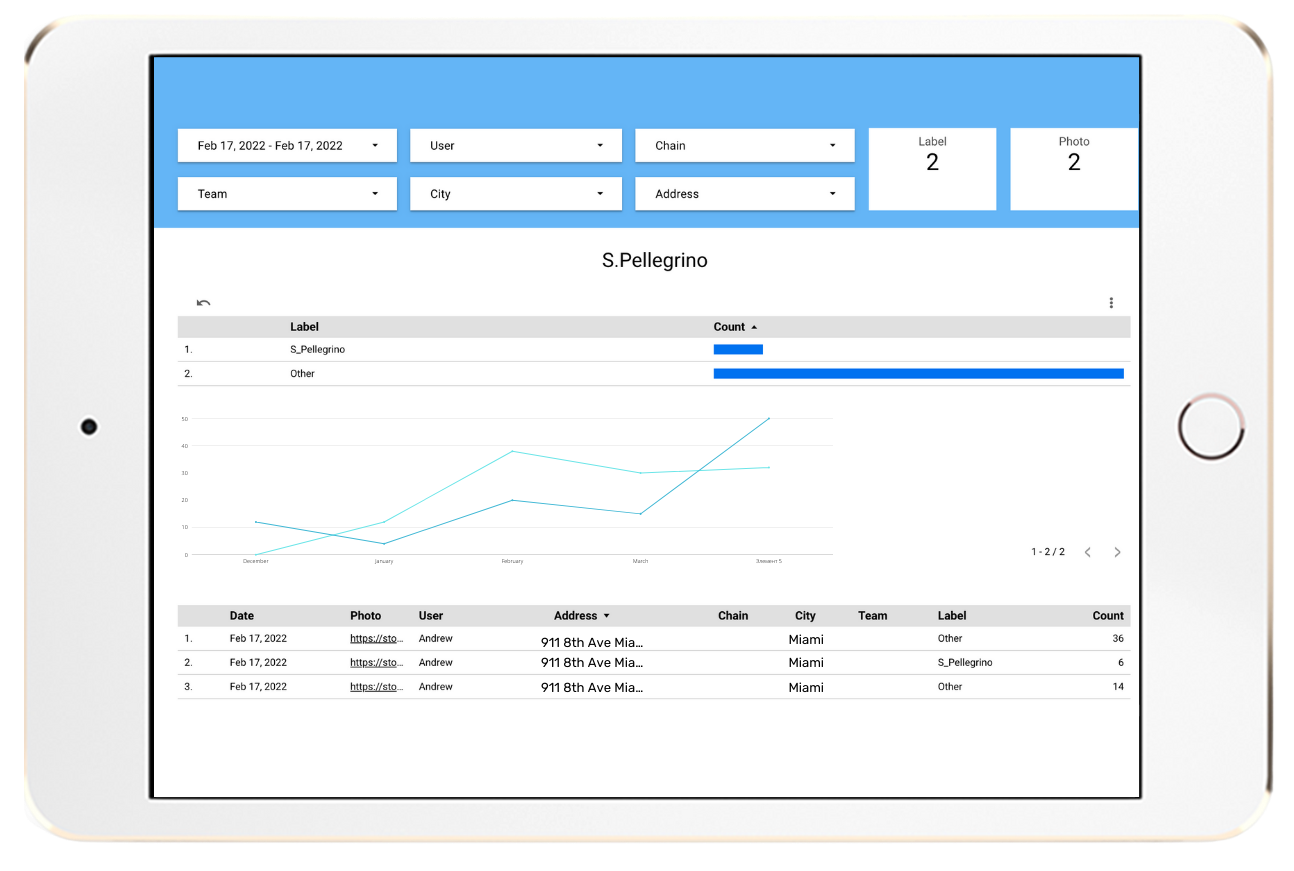The width and height of the screenshot is (1294, 871).
Task: Go to previous page of Label table
Action: (x=1088, y=552)
